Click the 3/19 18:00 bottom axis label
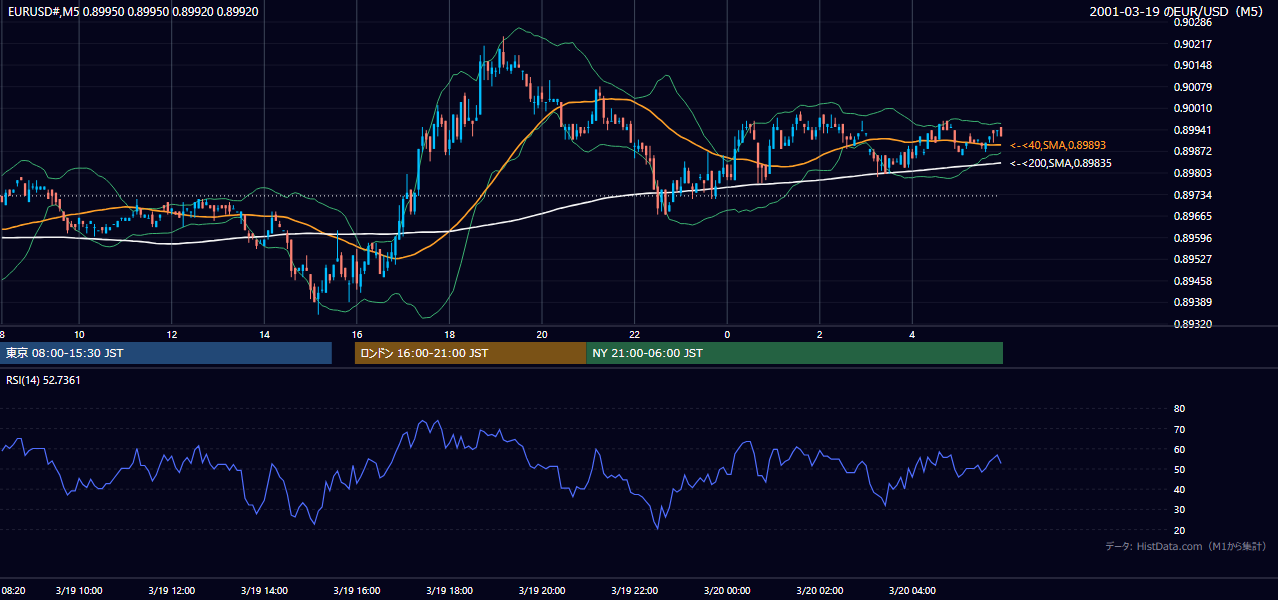 449,591
